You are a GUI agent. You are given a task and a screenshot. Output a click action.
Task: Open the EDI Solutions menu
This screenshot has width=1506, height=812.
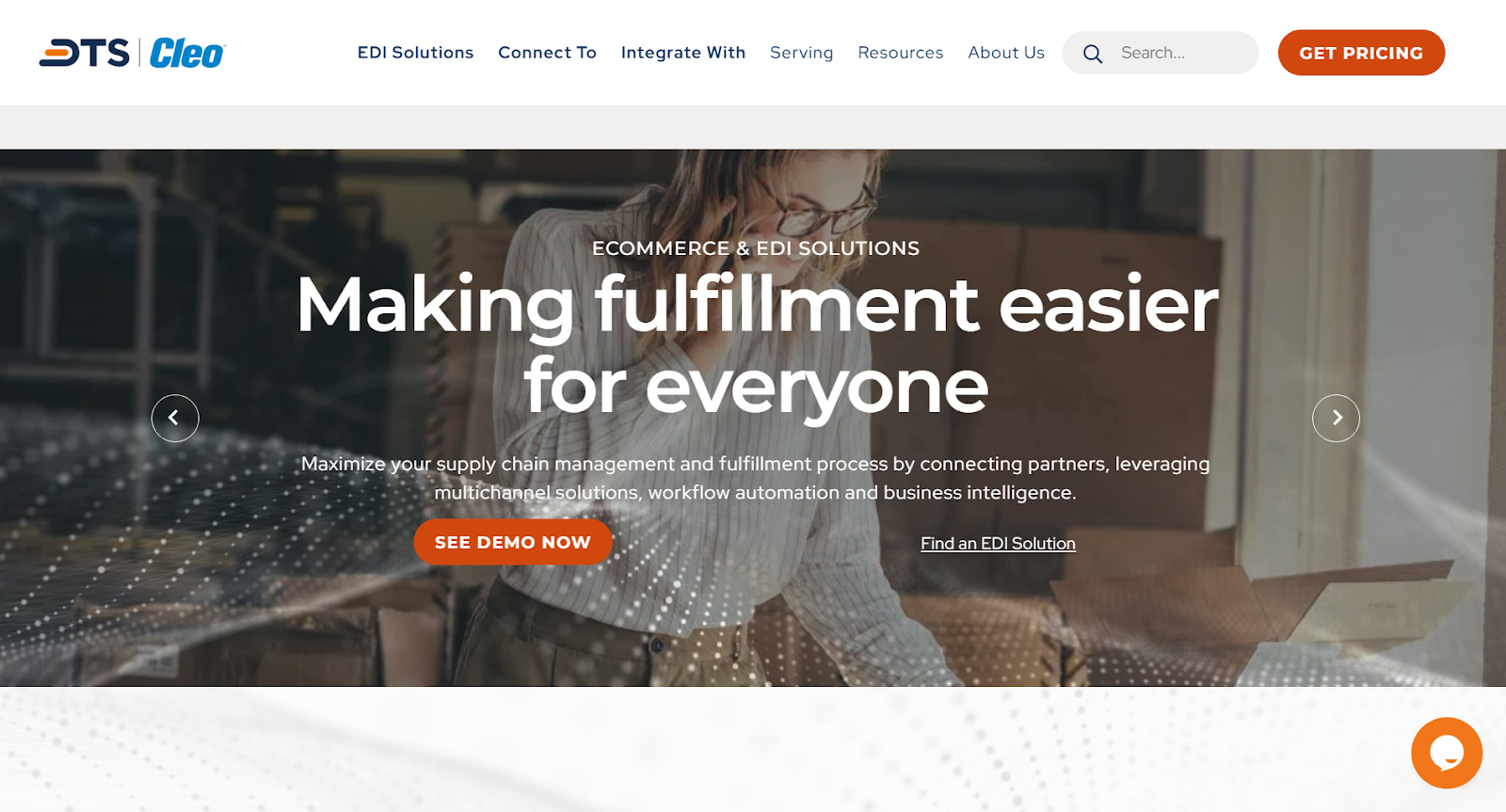pos(415,53)
